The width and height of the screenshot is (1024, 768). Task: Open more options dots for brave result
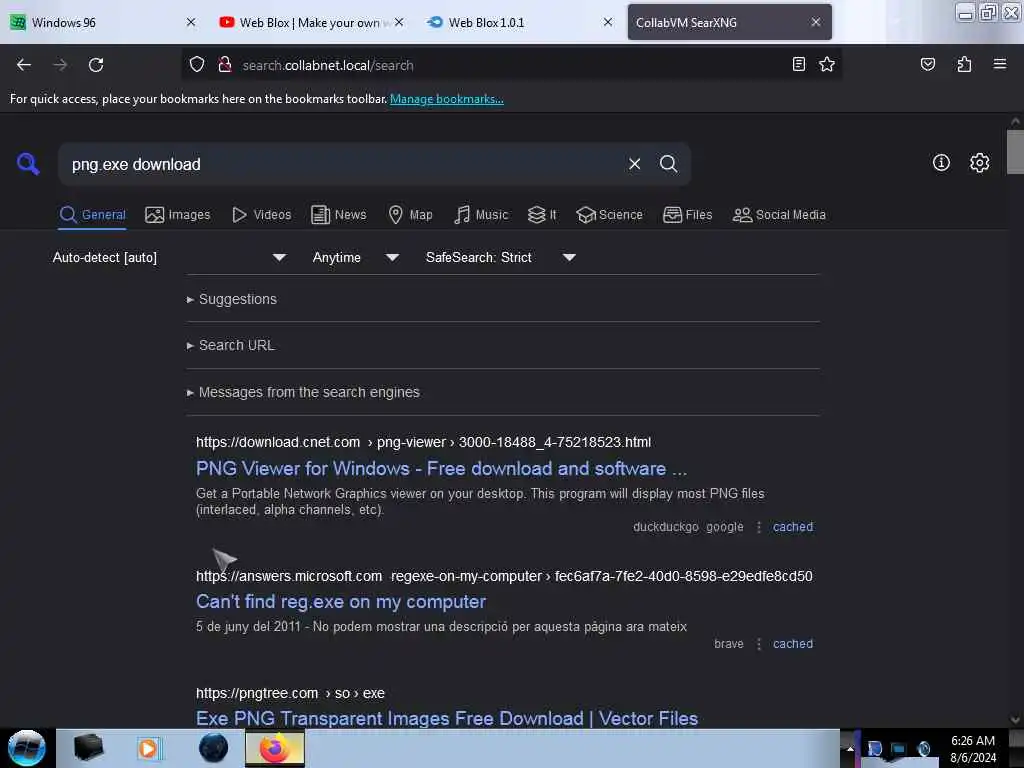758,644
